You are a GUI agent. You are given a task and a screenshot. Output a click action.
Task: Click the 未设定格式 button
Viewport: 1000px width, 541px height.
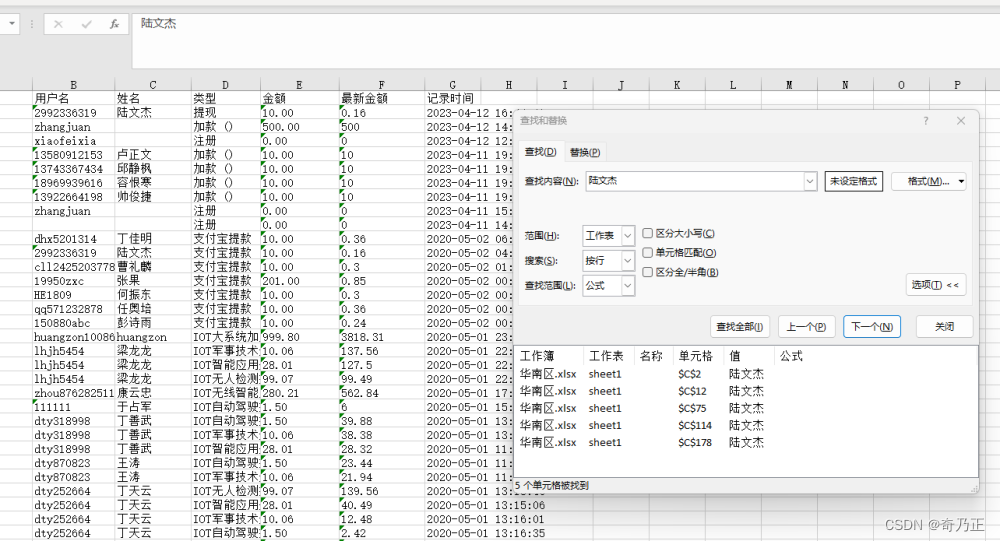click(x=853, y=181)
